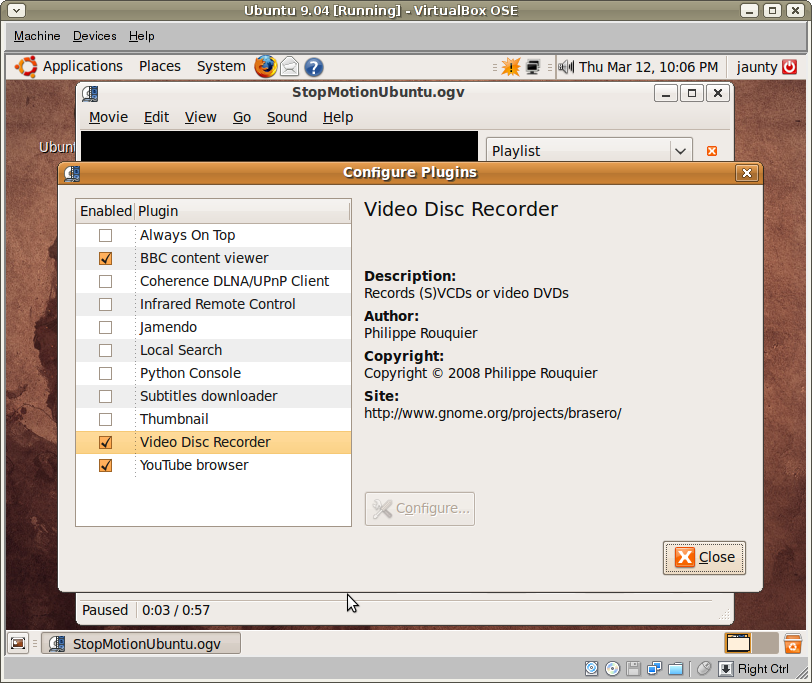Enable the Subtitles downloader checkbox

click(x=105, y=396)
